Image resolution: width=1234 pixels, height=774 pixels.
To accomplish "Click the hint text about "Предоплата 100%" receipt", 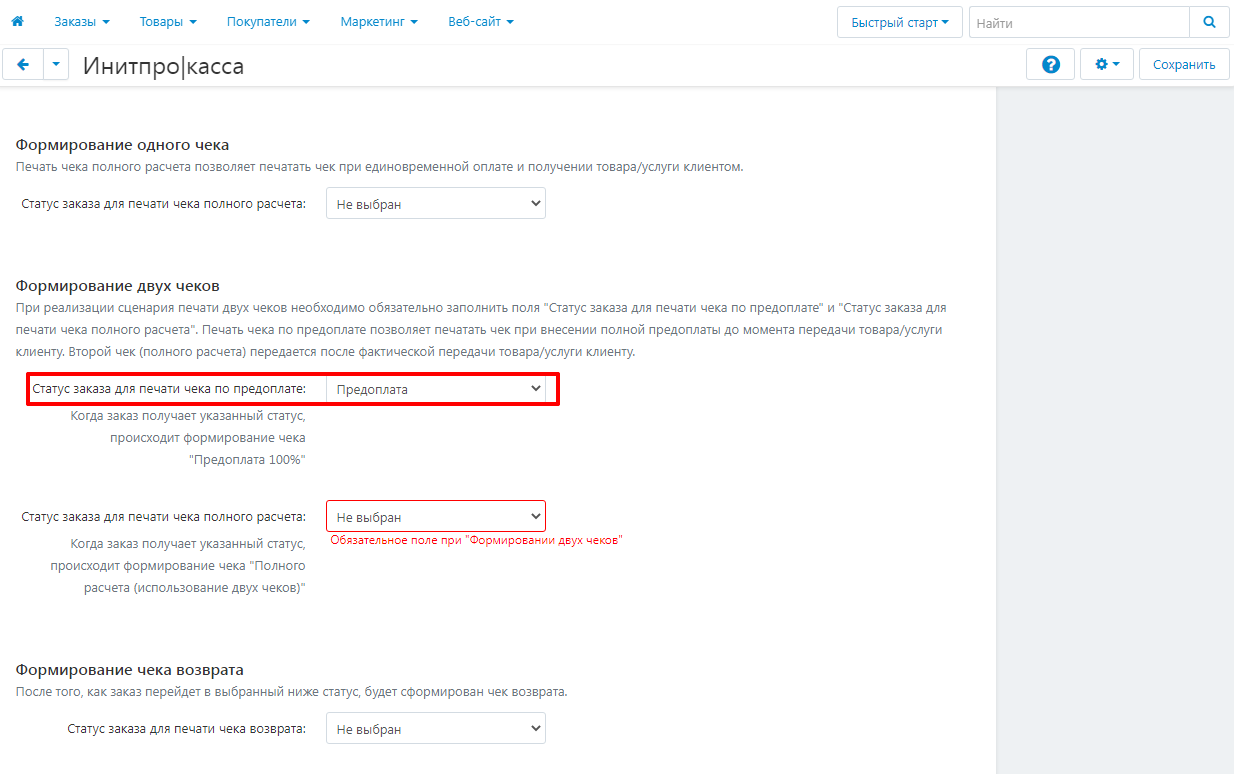I will click(x=188, y=437).
